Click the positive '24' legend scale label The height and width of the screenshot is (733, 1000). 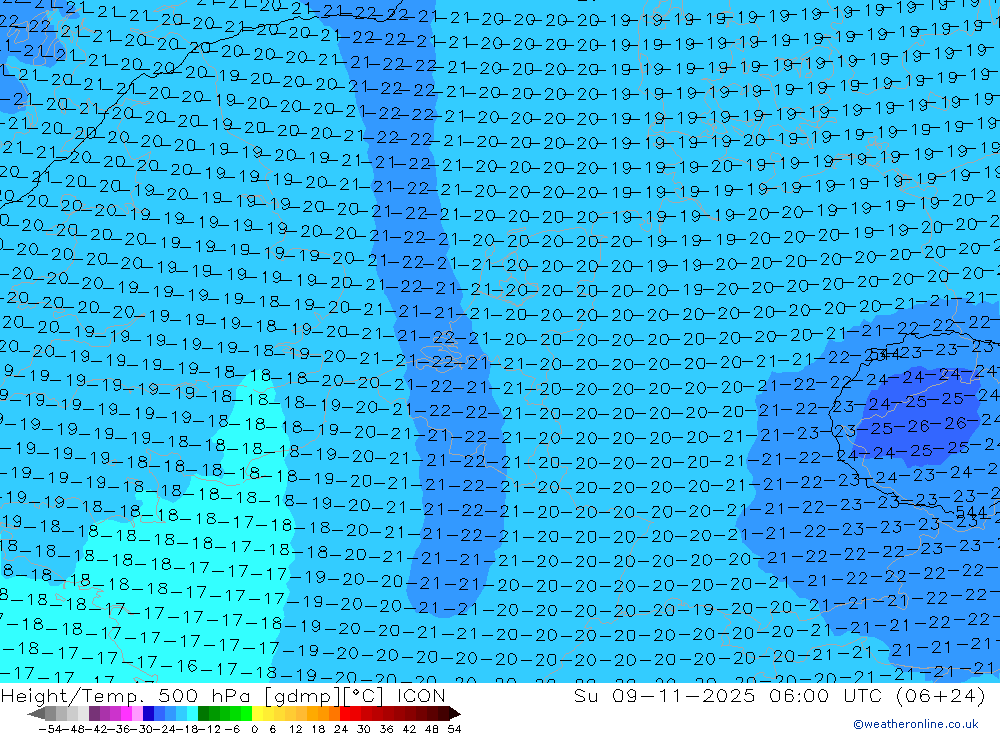[341, 729]
